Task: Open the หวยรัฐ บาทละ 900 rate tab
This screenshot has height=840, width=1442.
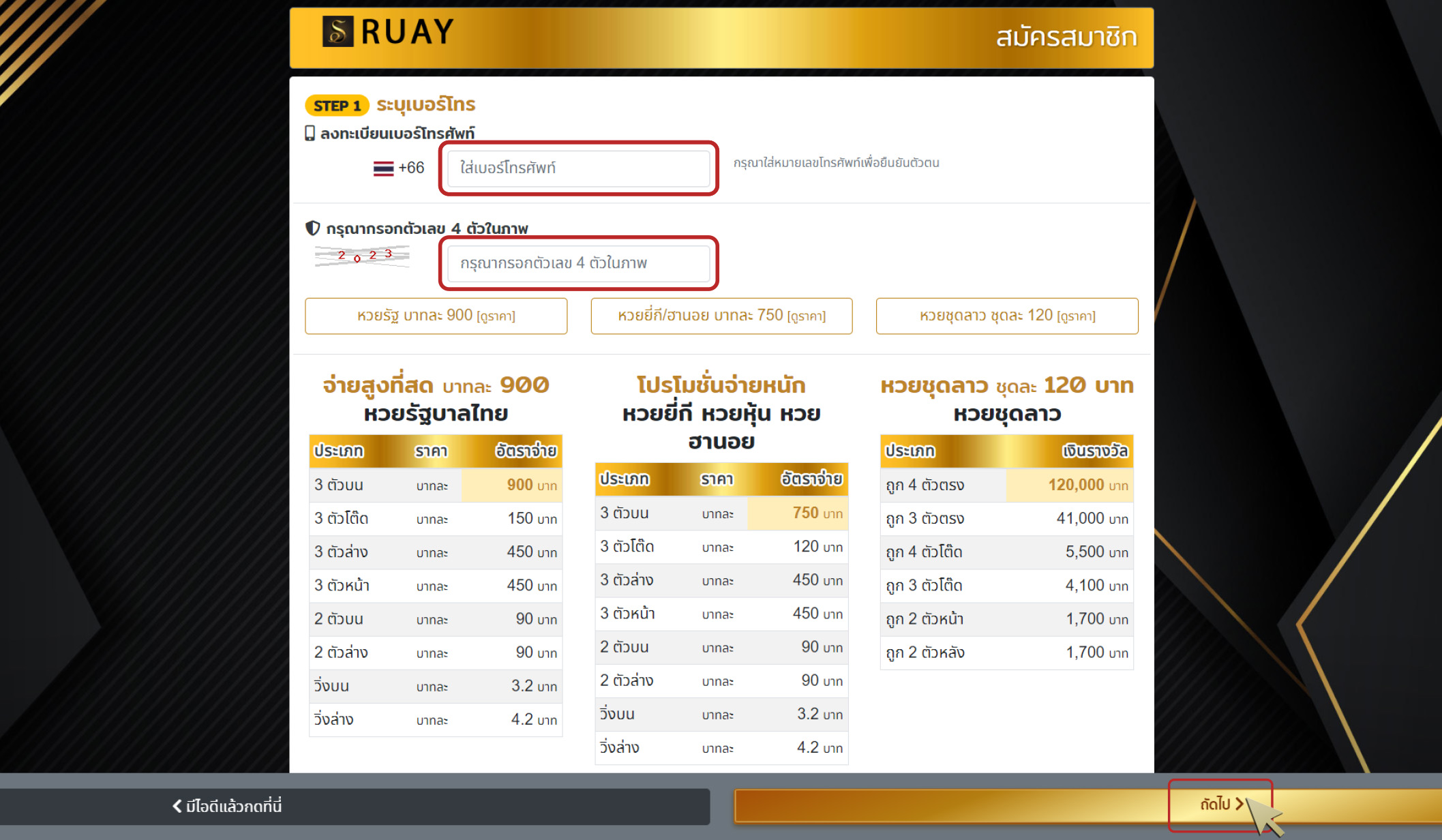Action: pos(436,316)
